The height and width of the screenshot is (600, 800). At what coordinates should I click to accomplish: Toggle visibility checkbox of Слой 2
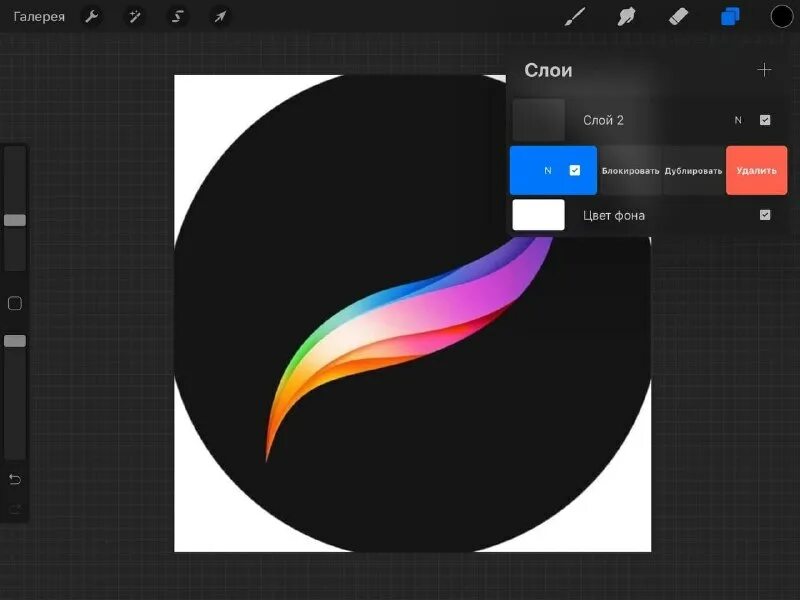click(x=765, y=119)
